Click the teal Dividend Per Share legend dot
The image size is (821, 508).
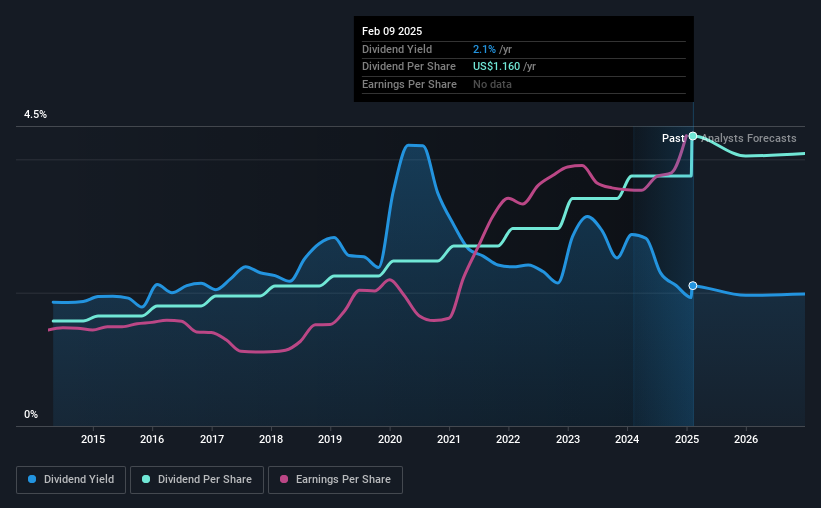tap(147, 480)
